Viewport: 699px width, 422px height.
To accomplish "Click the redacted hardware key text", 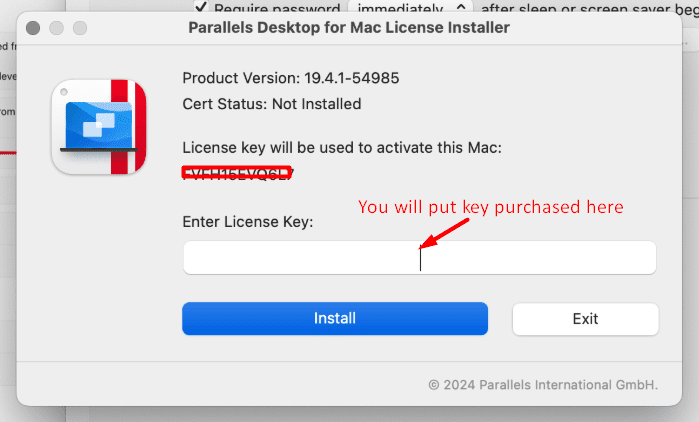I will click(237, 173).
